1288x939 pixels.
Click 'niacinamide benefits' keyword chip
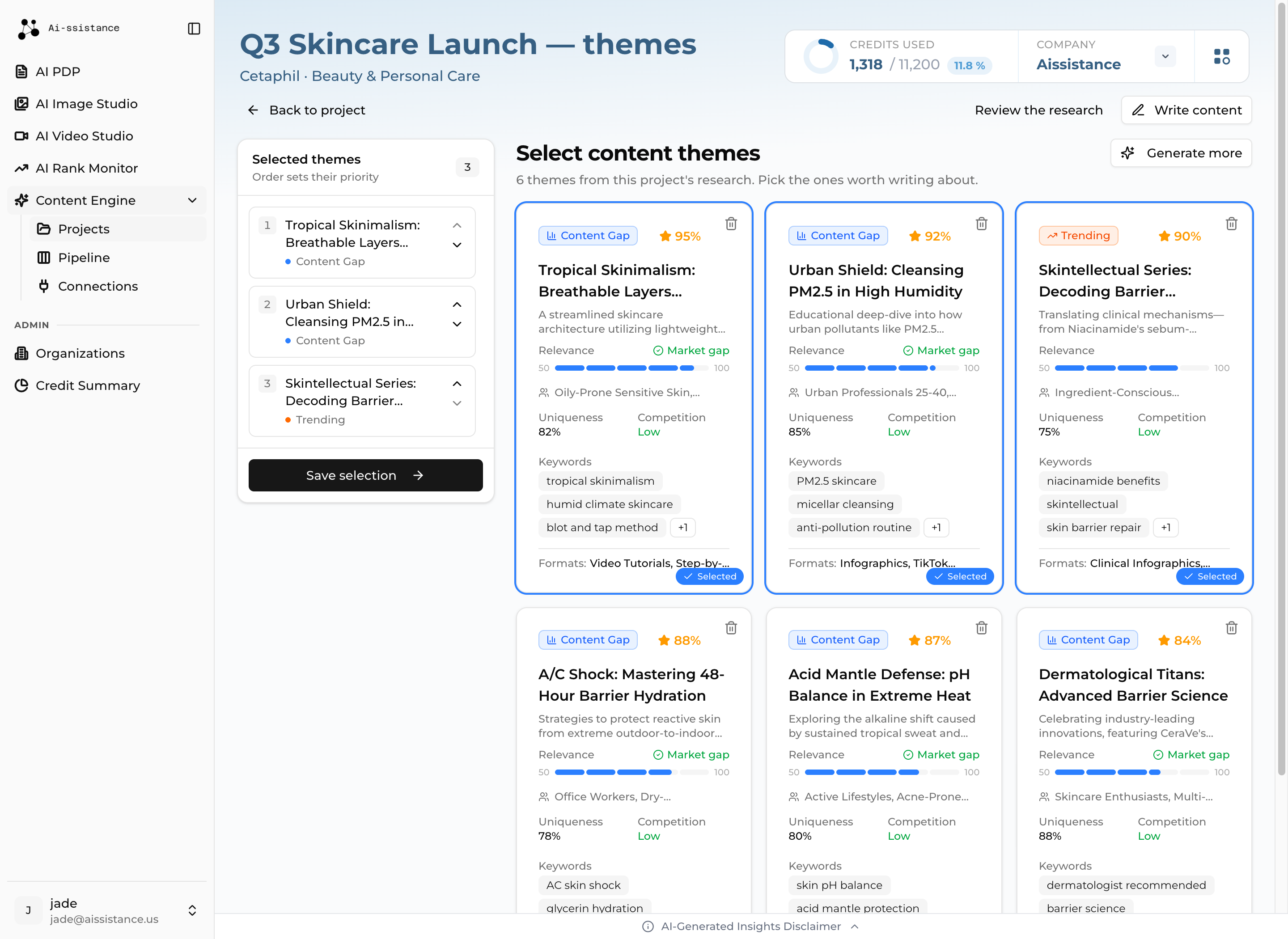1103,481
